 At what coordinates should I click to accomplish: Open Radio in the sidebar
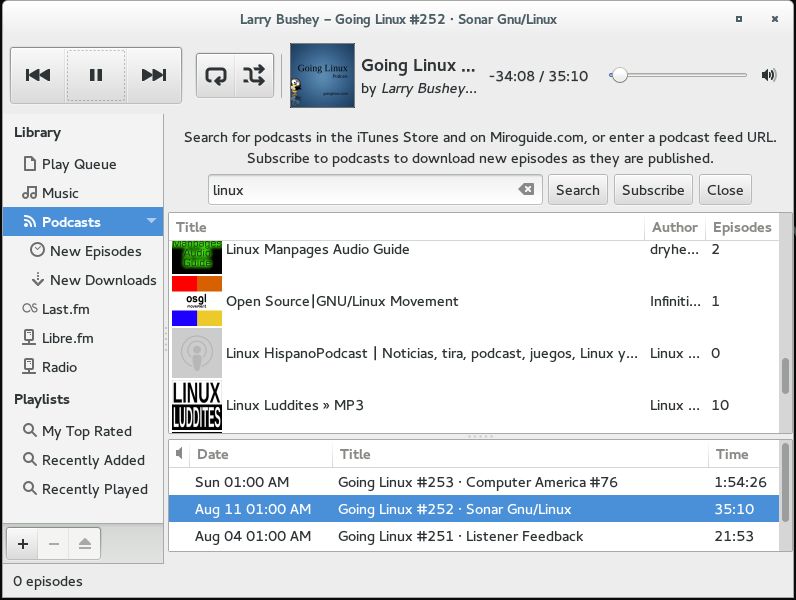[x=83, y=366]
